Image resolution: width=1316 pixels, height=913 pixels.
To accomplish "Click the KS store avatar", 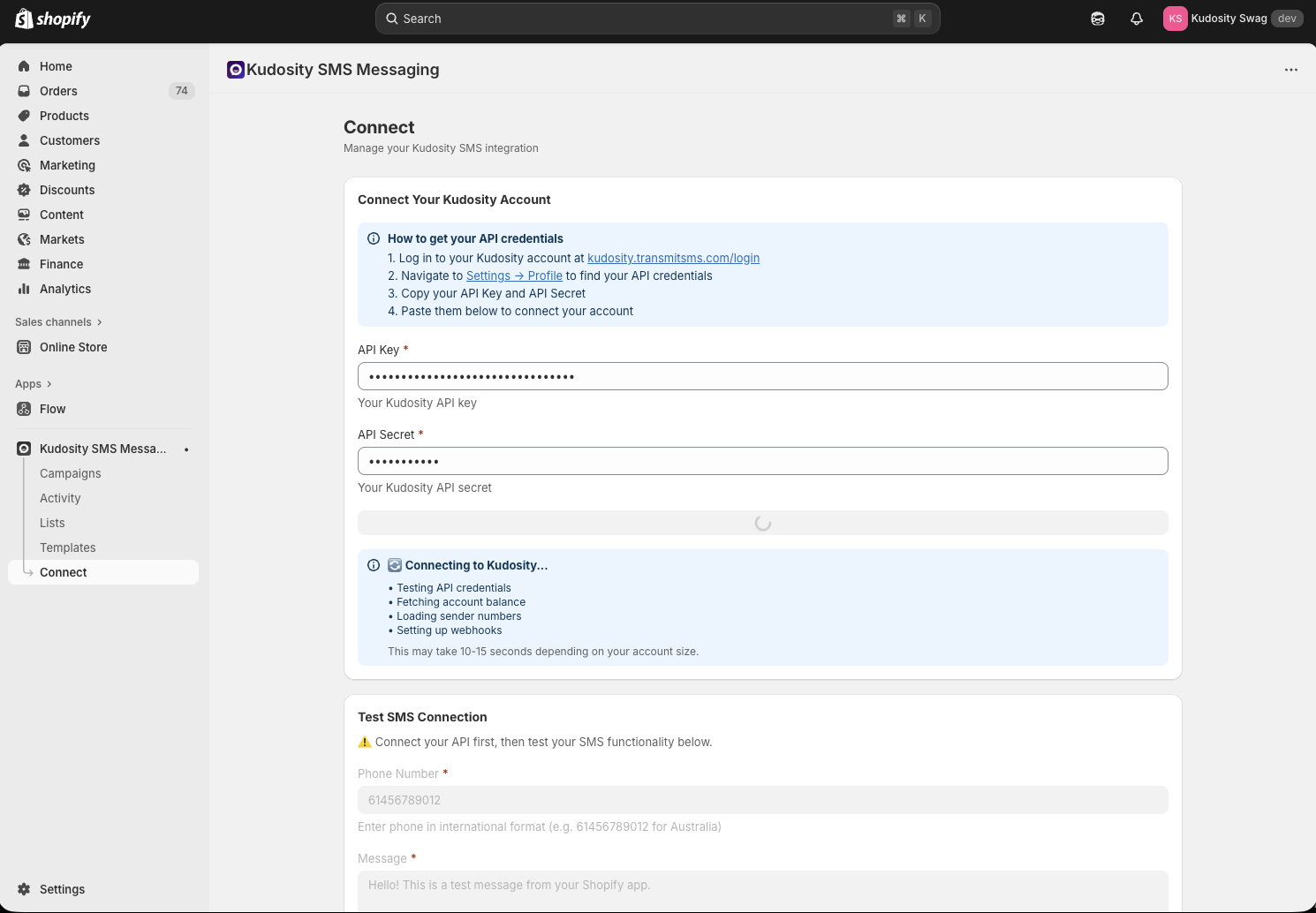I will (1176, 19).
